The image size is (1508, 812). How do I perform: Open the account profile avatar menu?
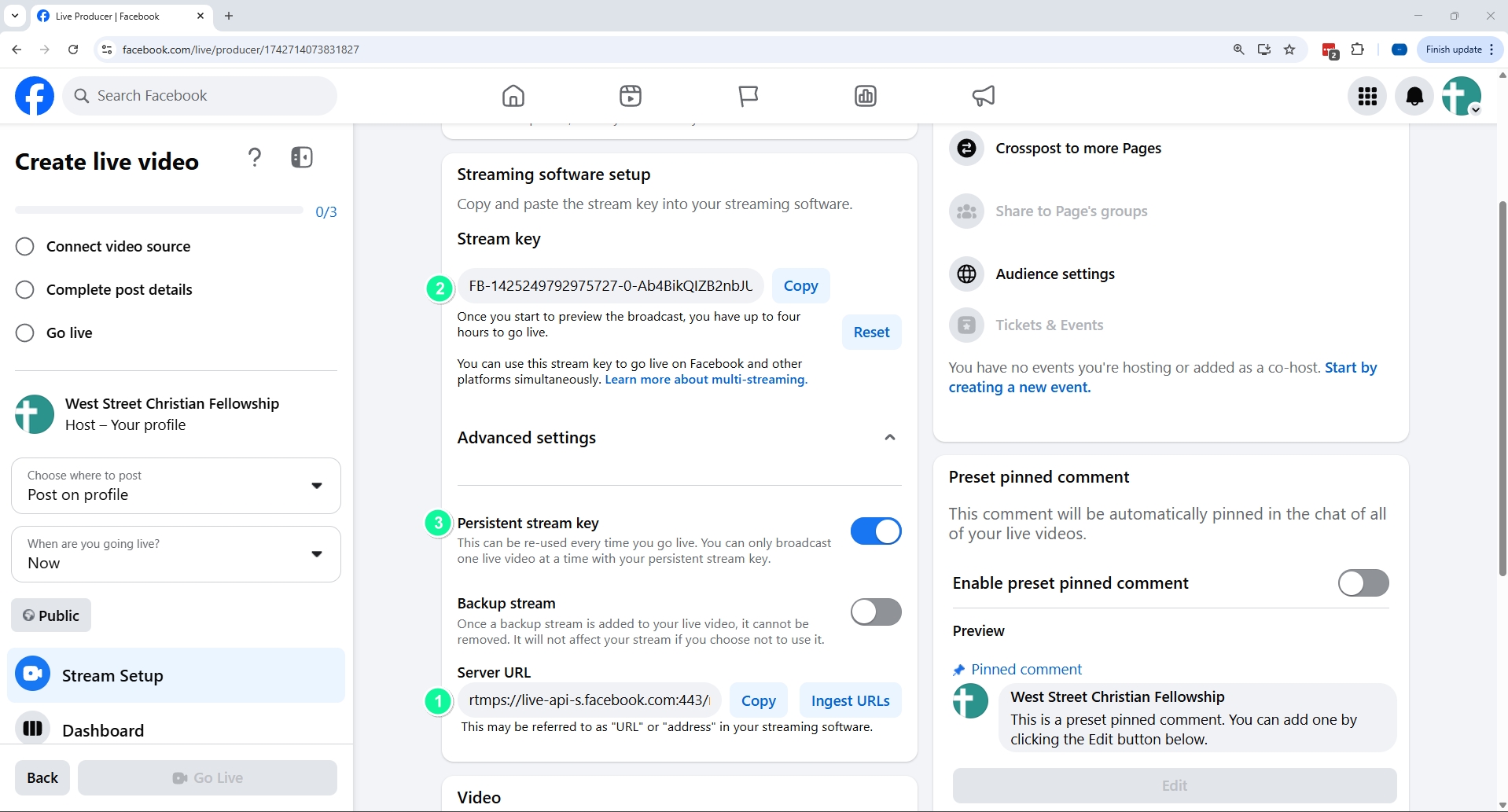(1462, 96)
